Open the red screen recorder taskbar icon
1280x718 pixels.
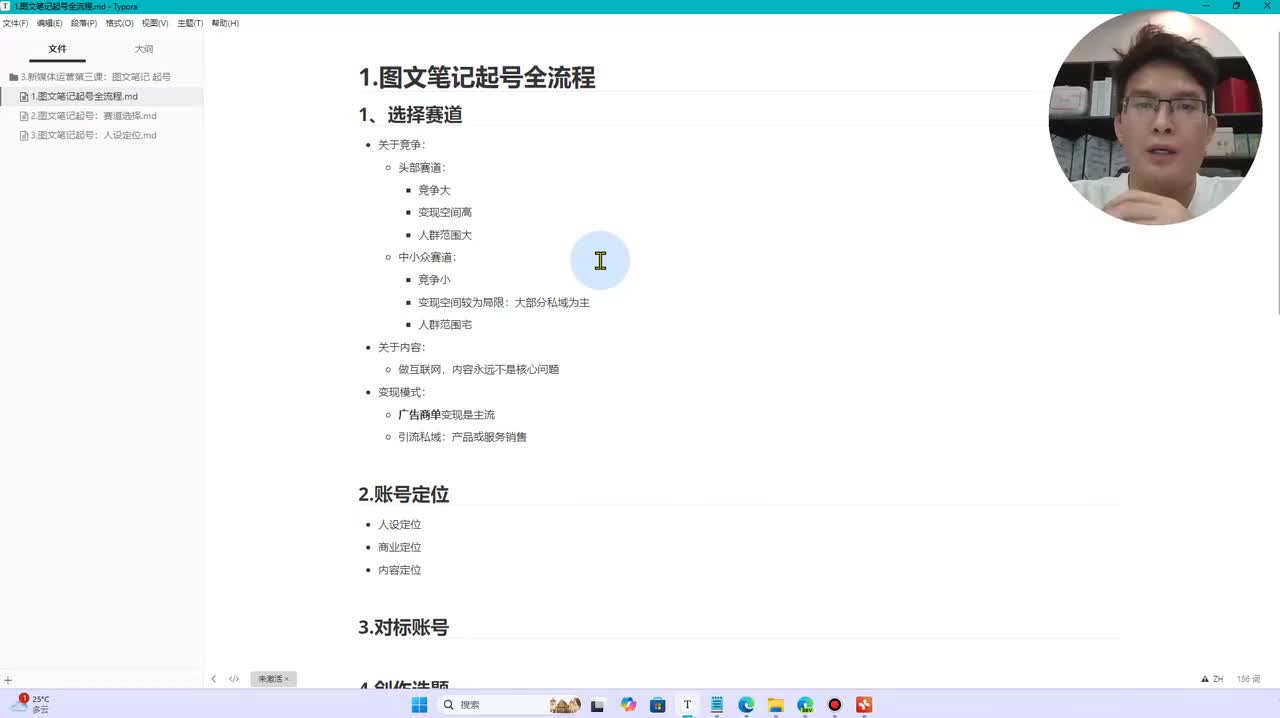835,705
